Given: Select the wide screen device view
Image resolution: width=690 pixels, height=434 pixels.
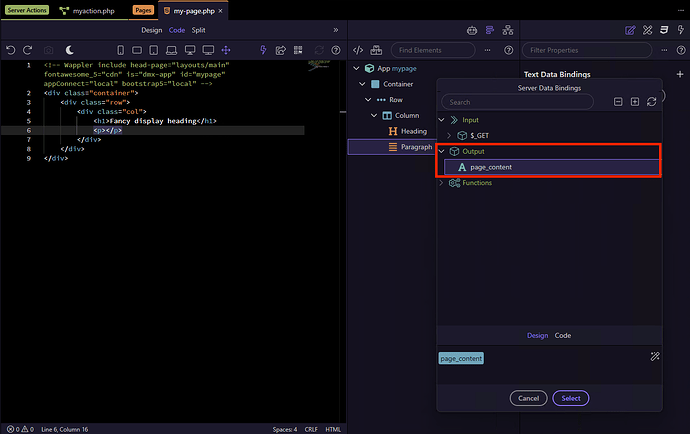Looking at the screenshot, I should (208, 50).
